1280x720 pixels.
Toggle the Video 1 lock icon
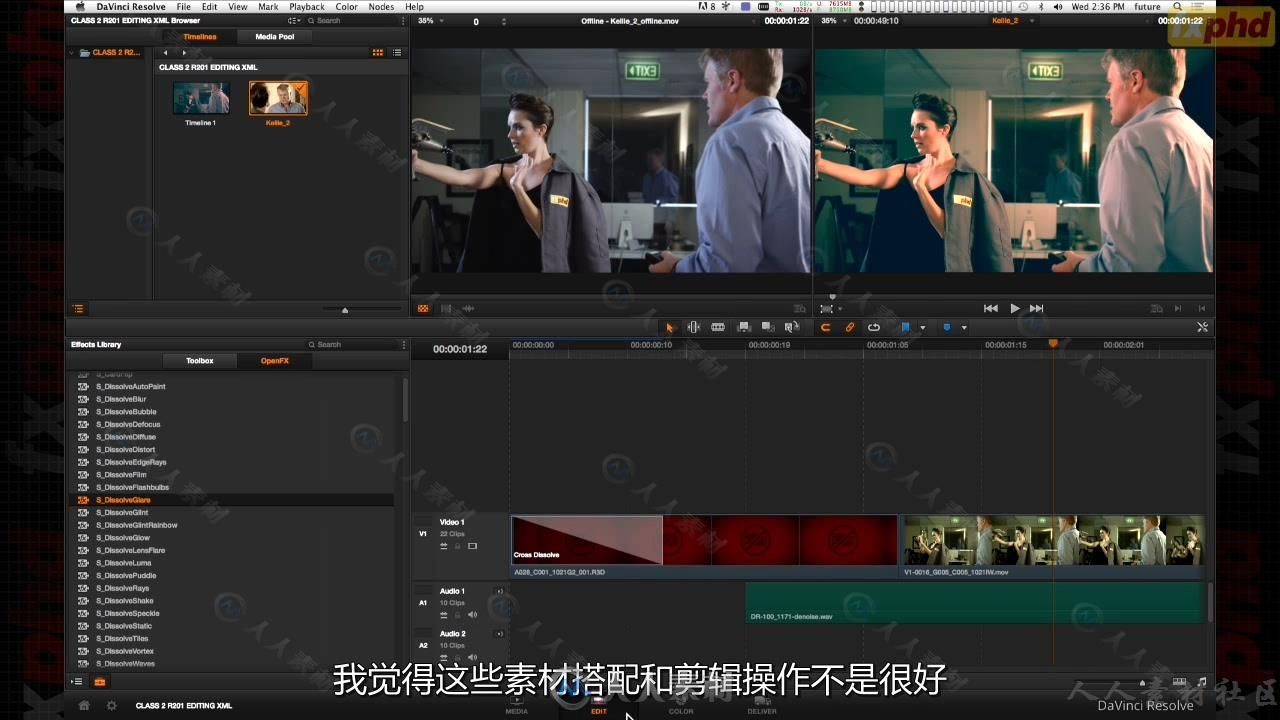tap(458, 546)
